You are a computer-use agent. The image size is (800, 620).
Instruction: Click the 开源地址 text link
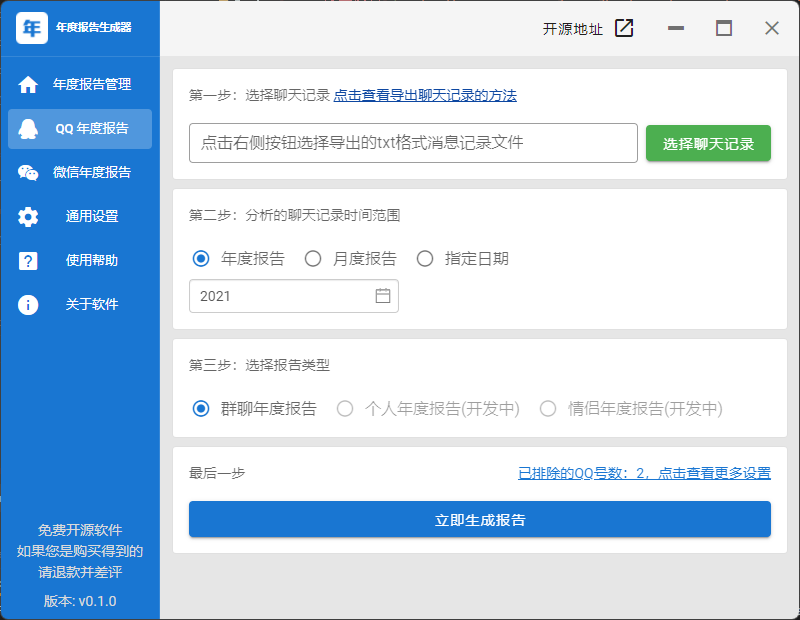(572, 29)
